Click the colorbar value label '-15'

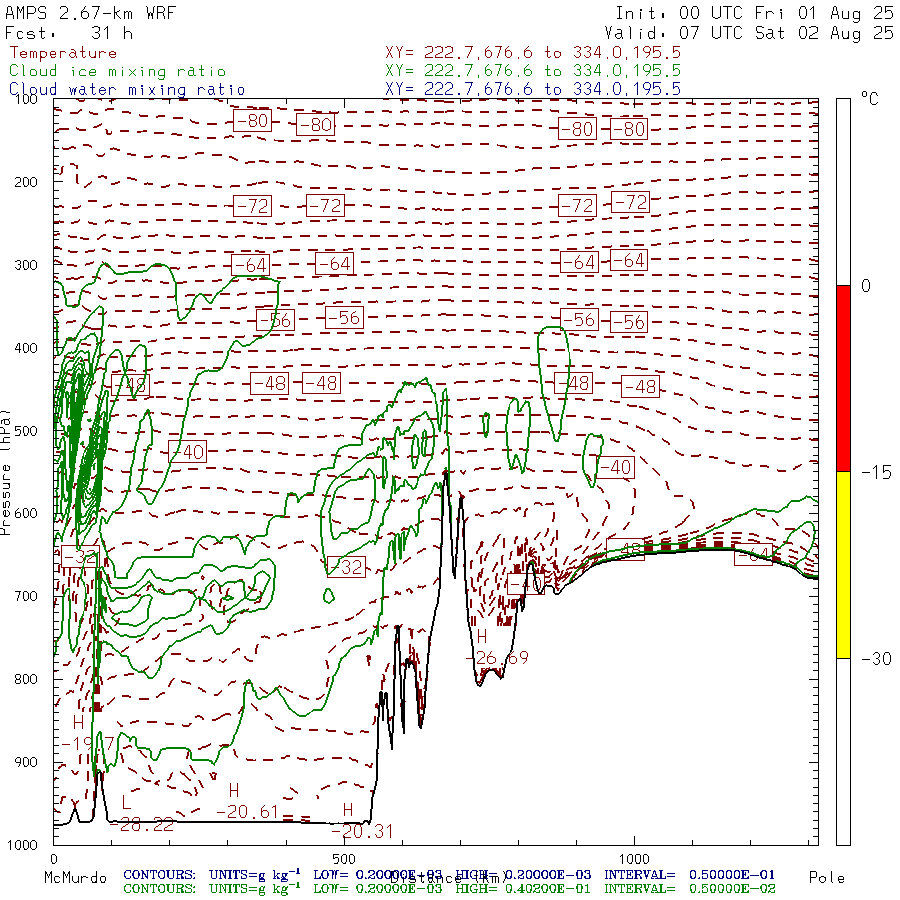[876, 472]
